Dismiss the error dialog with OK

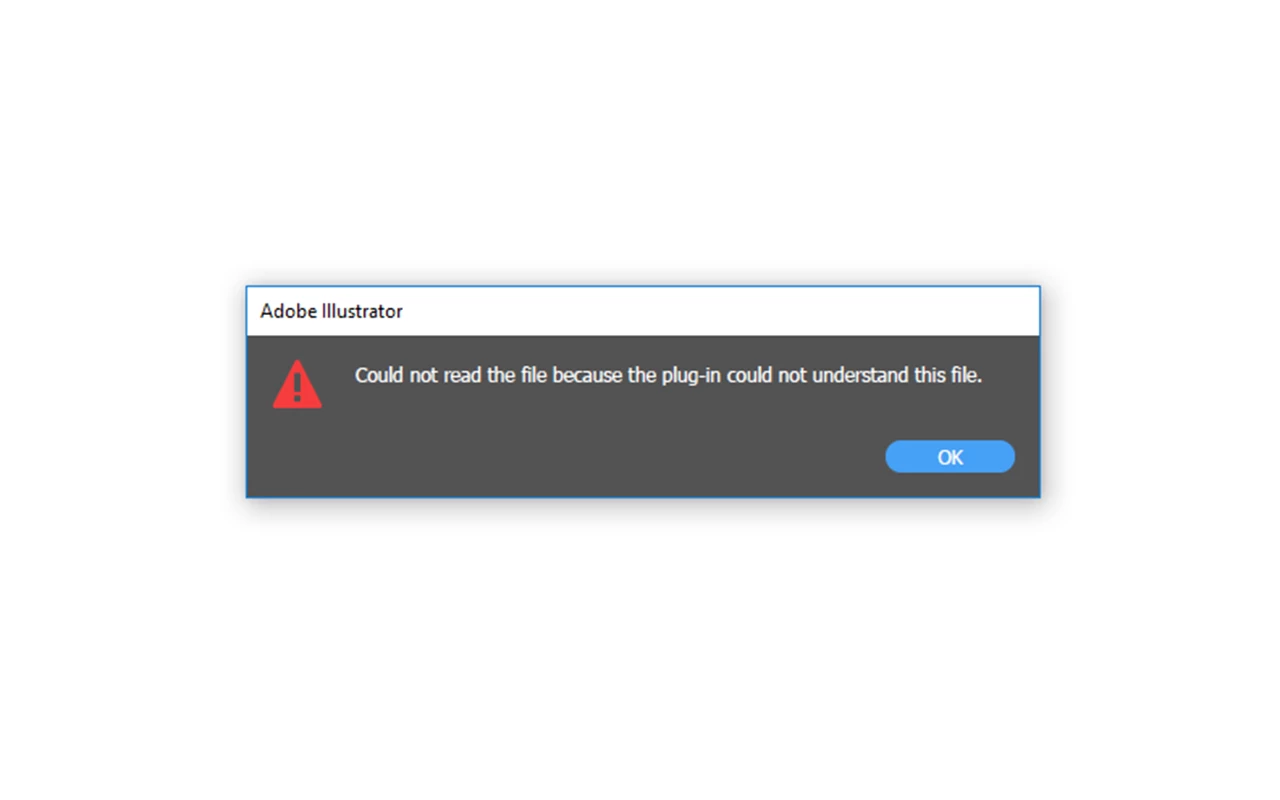[950, 457]
